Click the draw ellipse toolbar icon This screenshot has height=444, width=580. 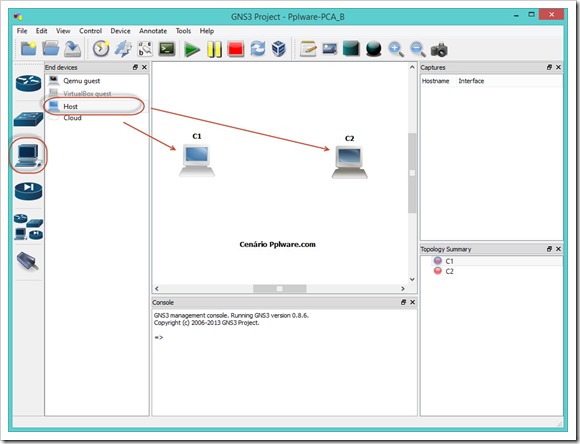click(x=373, y=49)
